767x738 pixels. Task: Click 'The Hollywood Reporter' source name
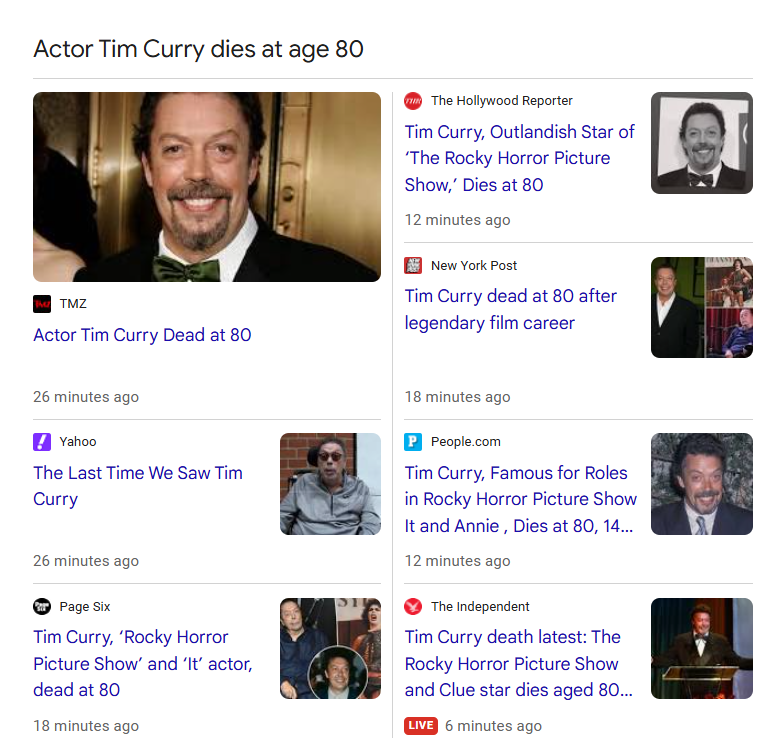pyautogui.click(x=501, y=101)
